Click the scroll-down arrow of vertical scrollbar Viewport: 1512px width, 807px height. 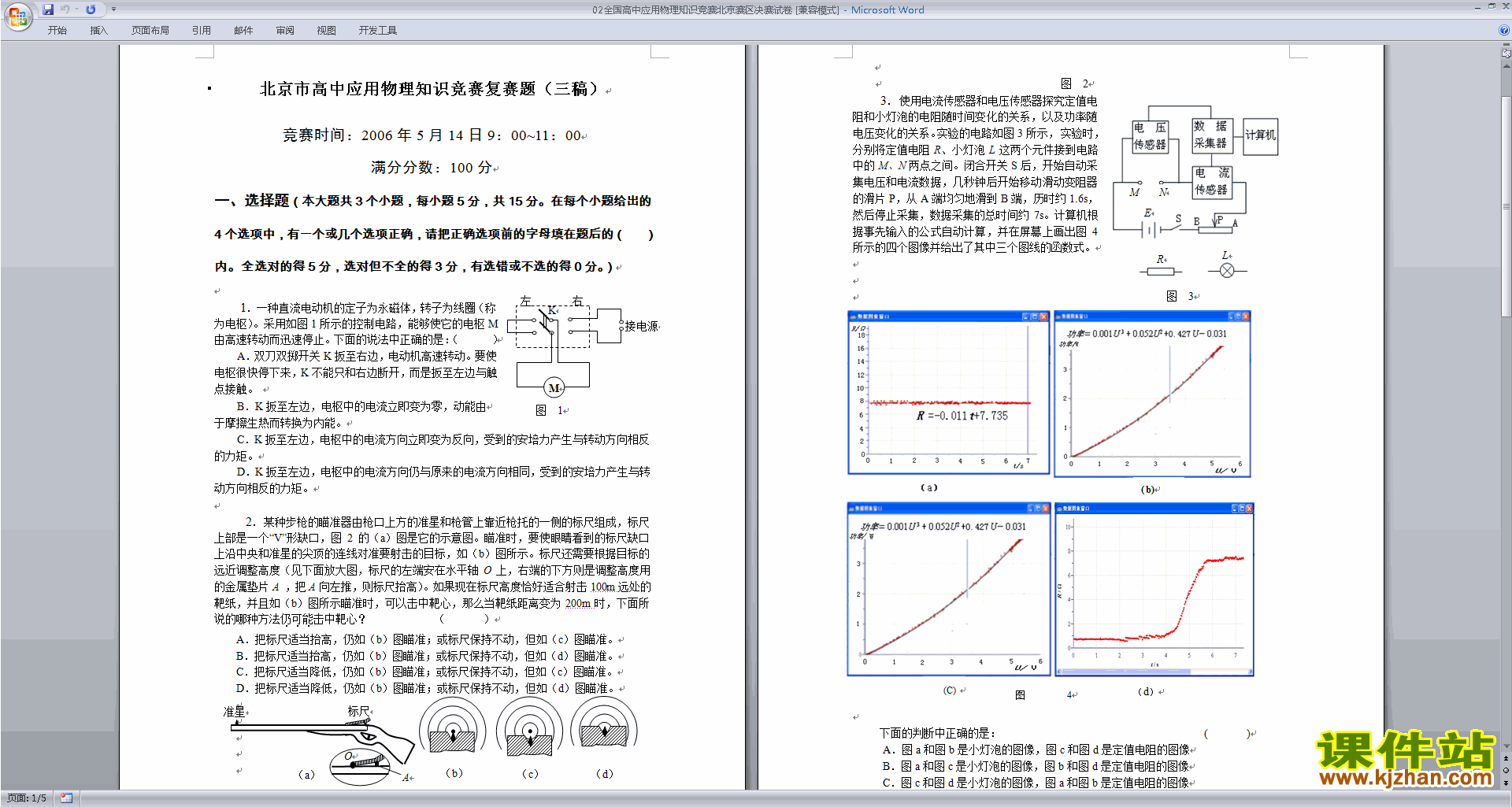pos(1506,746)
